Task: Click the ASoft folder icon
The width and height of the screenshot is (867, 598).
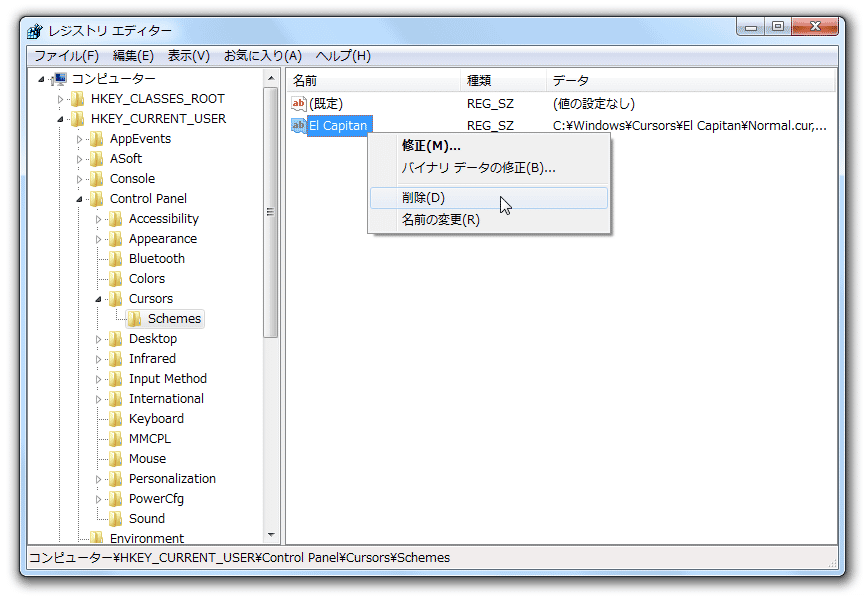Action: pos(97,159)
